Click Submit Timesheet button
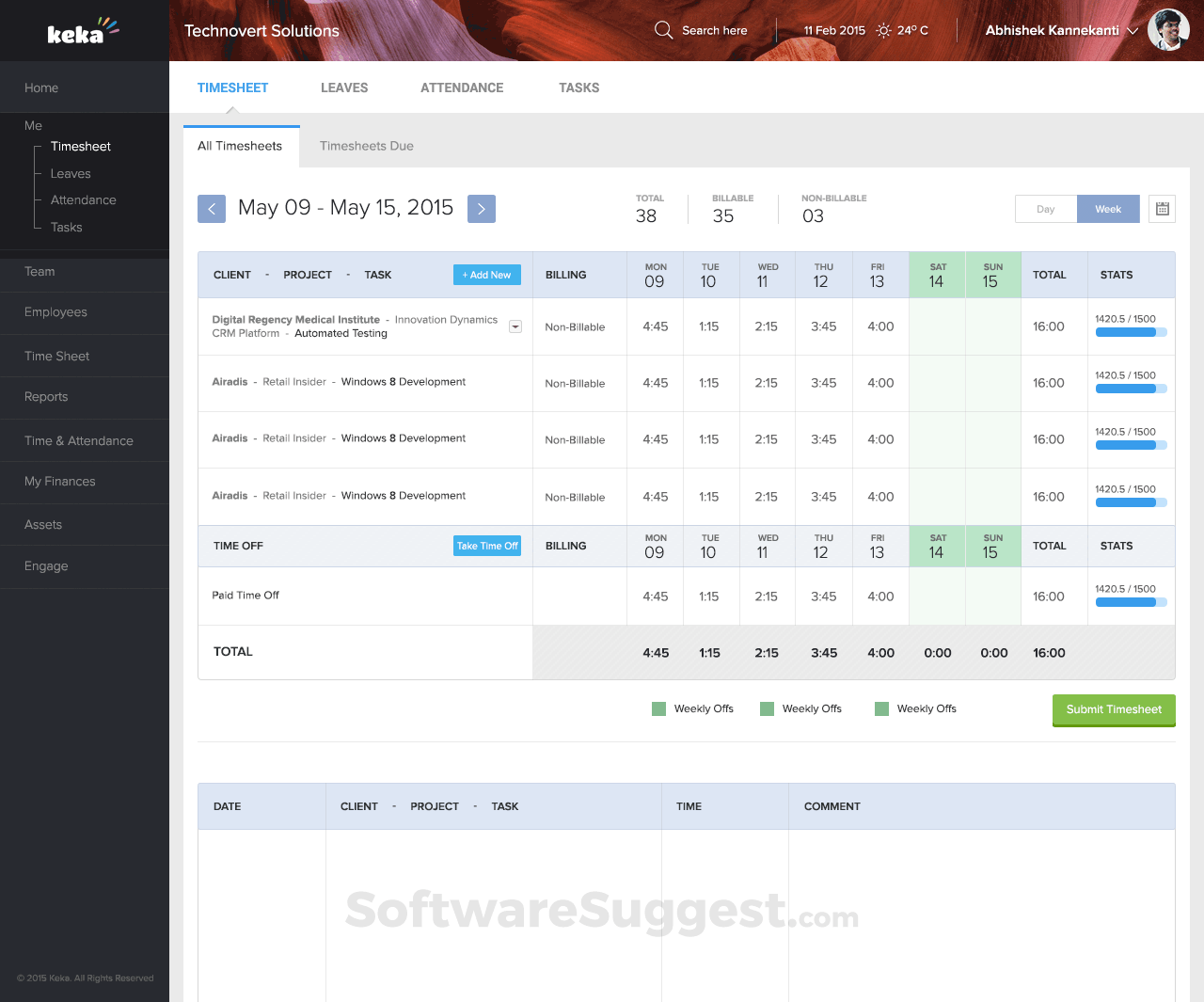This screenshot has width=1204, height=1002. click(x=1114, y=709)
